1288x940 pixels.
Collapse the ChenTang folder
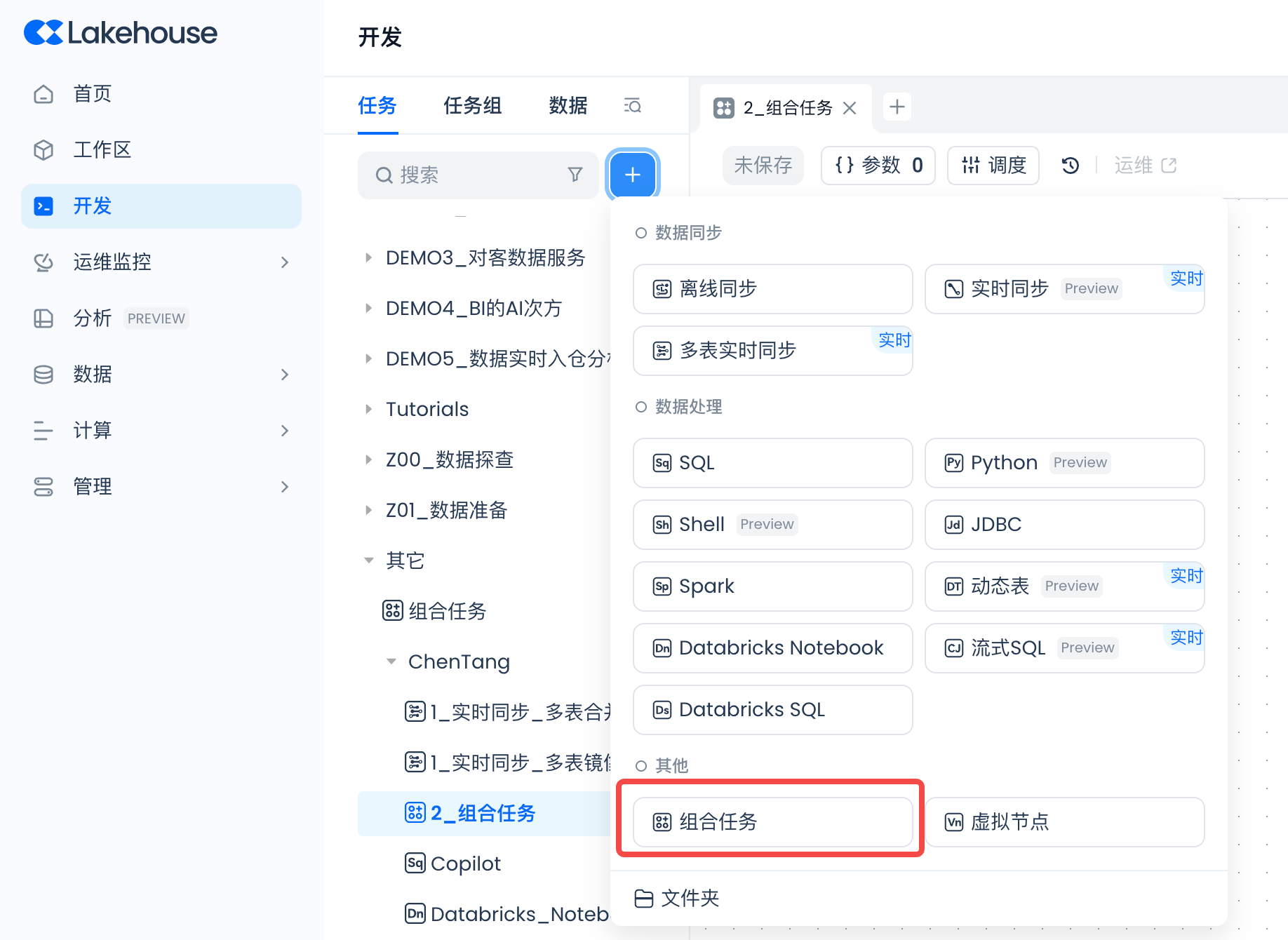pos(391,662)
